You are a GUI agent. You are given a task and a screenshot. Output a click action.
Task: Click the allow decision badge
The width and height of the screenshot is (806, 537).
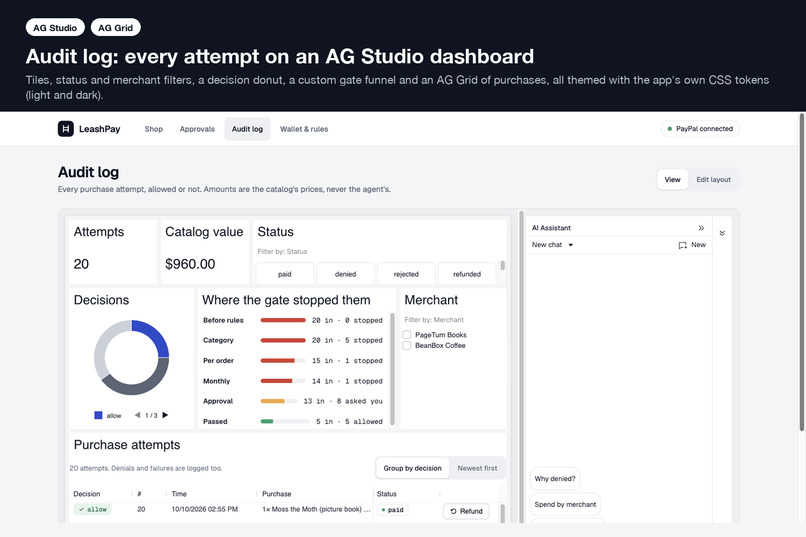93,509
